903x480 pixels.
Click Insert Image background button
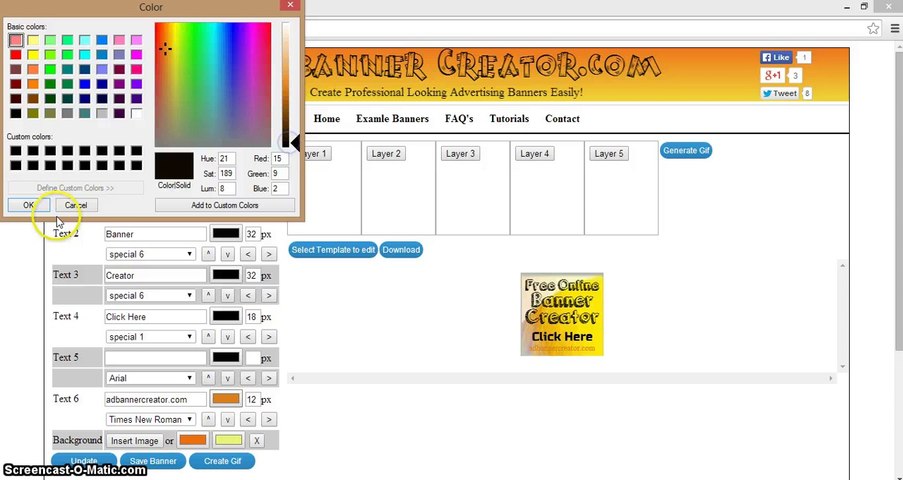coord(134,441)
